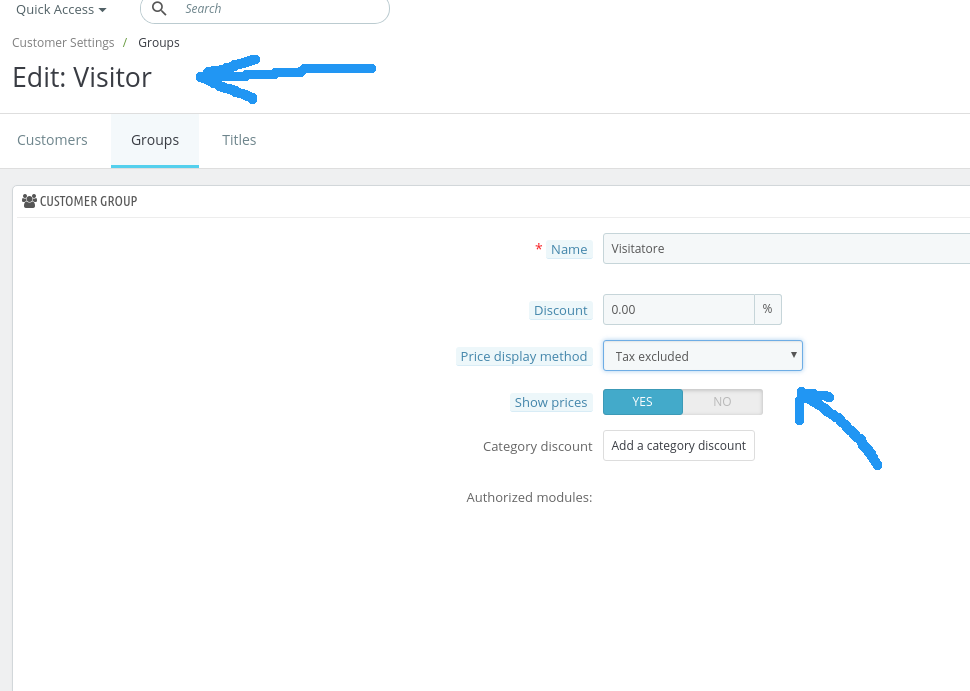
Task: Open the Price display method dropdown
Action: [x=700, y=355]
